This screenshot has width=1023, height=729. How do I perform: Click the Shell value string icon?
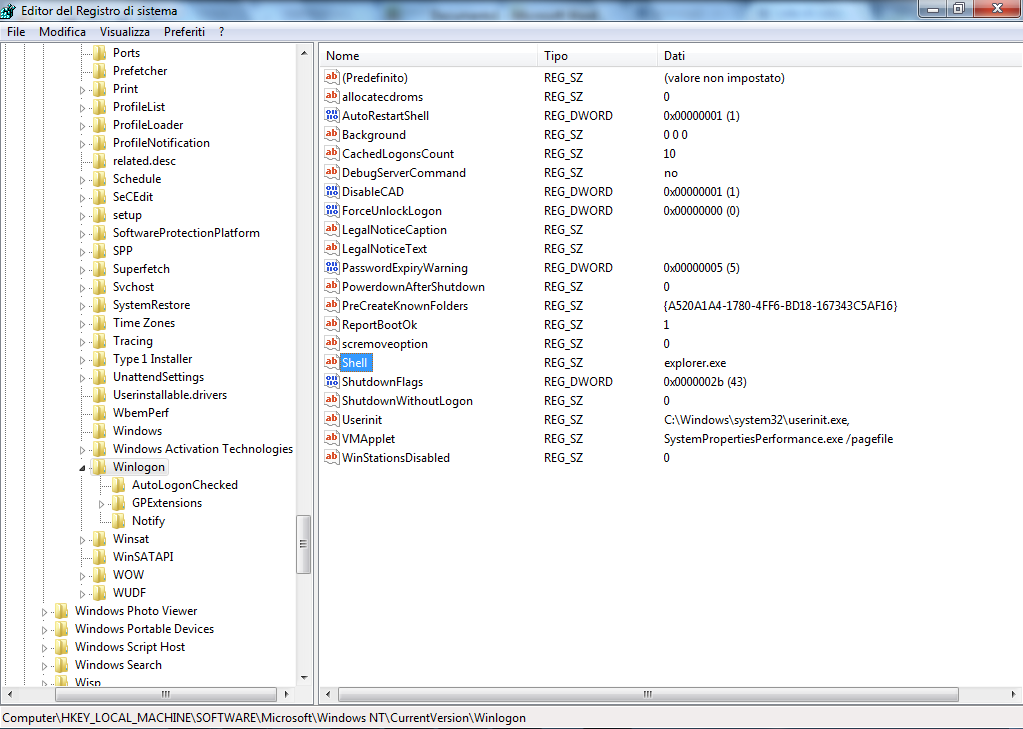tap(331, 362)
